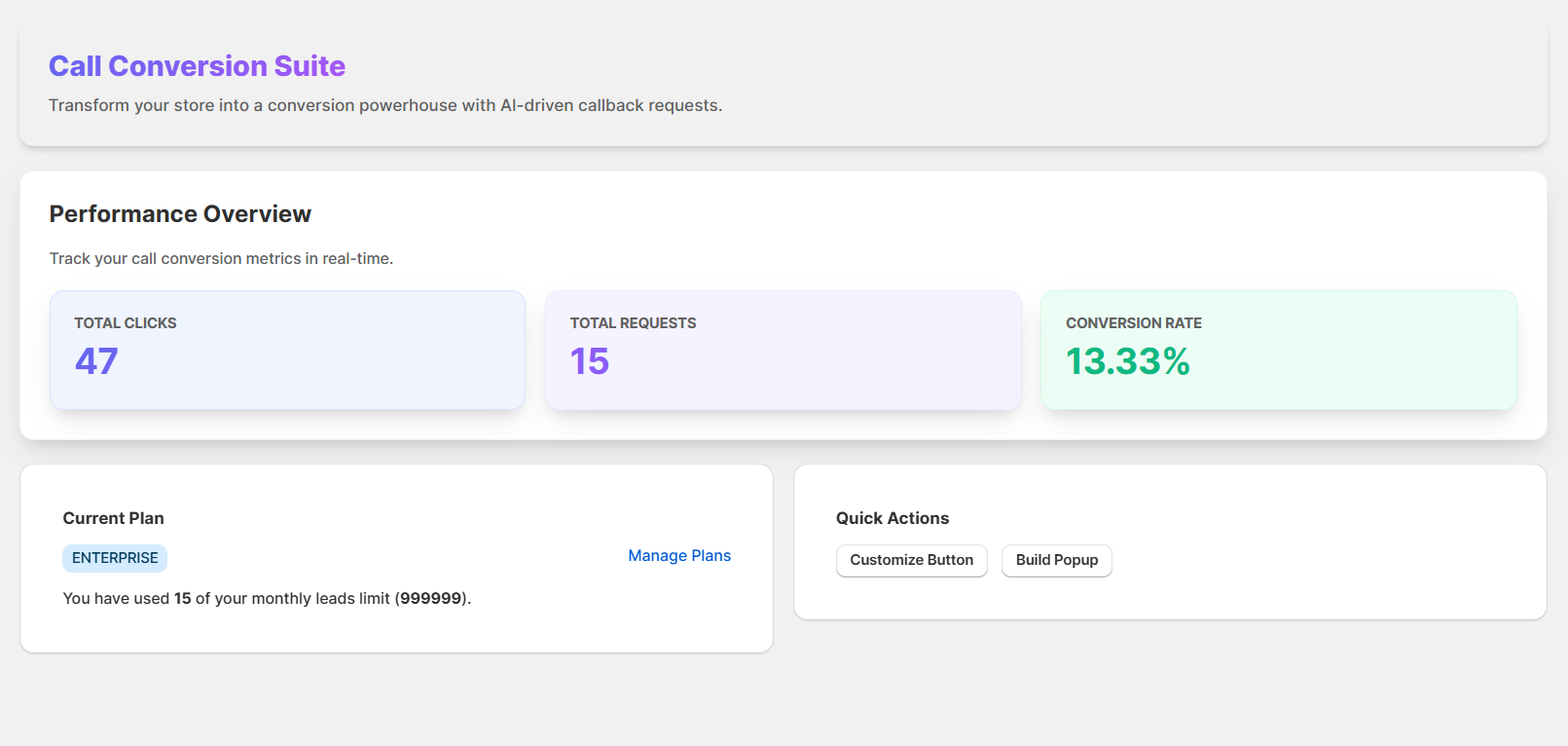Viewport: 1568px width, 746px height.
Task: Open the Manage Plans link
Action: (x=678, y=555)
